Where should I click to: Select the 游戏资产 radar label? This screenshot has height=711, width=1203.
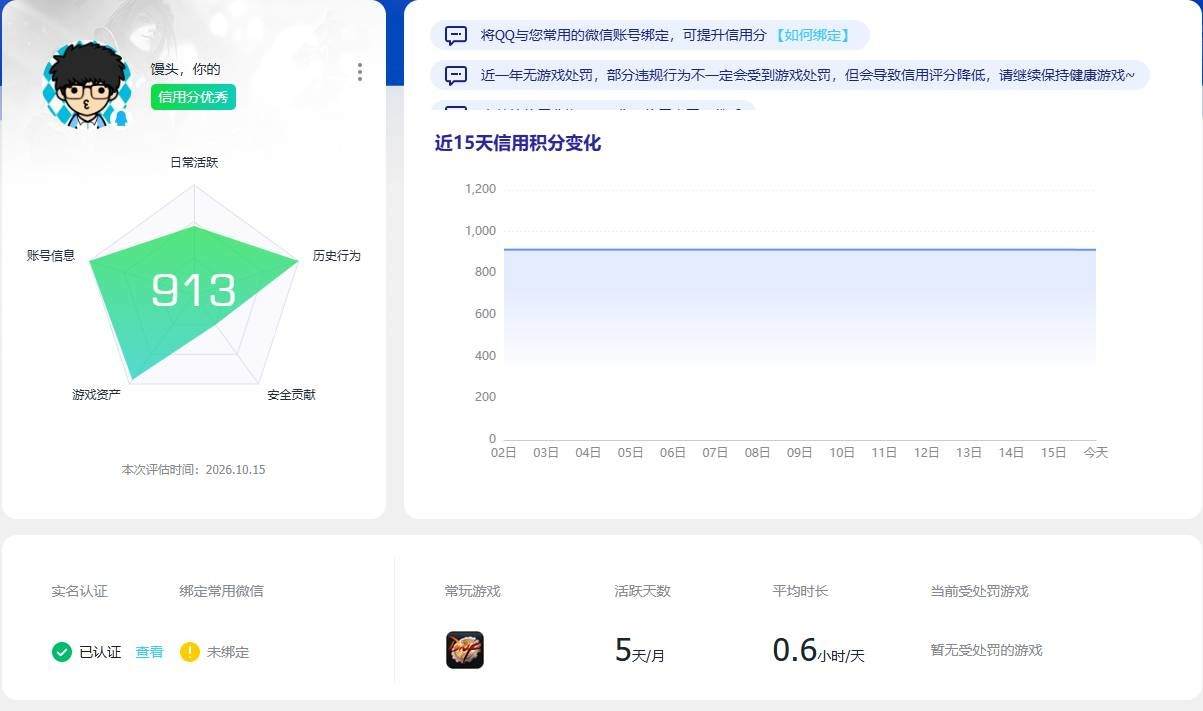tap(97, 395)
